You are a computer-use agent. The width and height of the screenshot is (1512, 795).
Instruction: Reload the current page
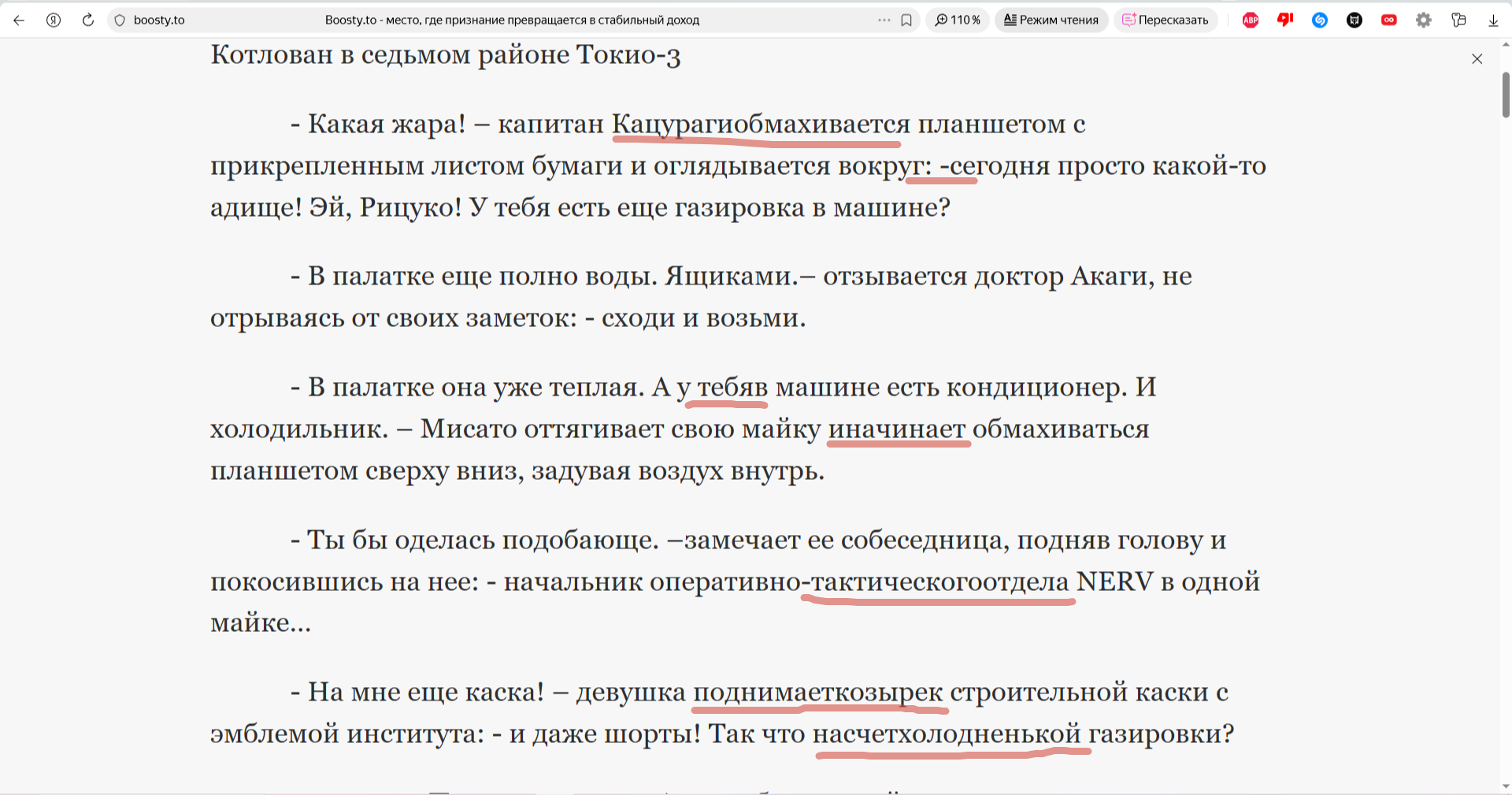click(x=88, y=20)
